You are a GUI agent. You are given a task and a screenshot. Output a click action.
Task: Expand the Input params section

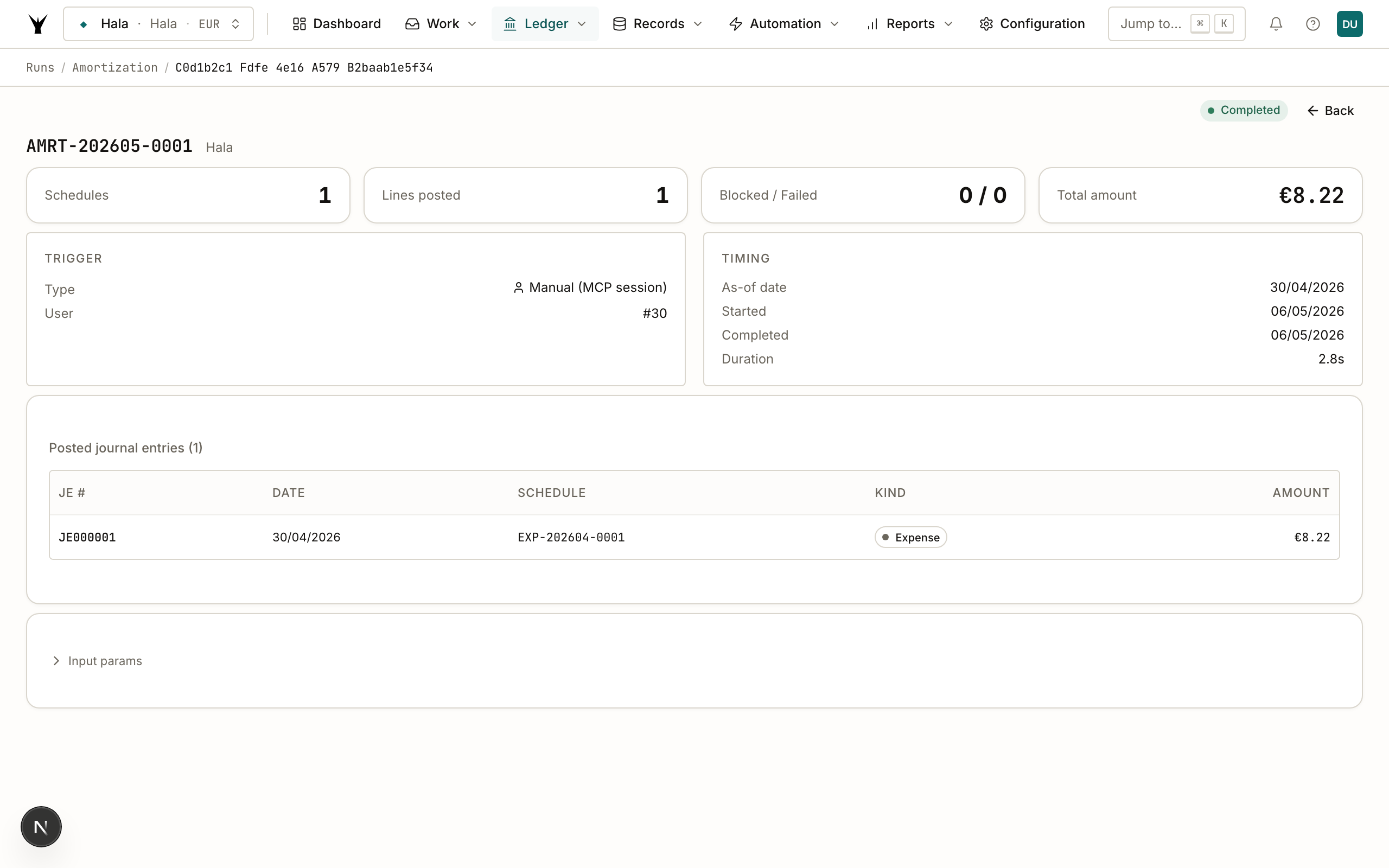point(97,661)
